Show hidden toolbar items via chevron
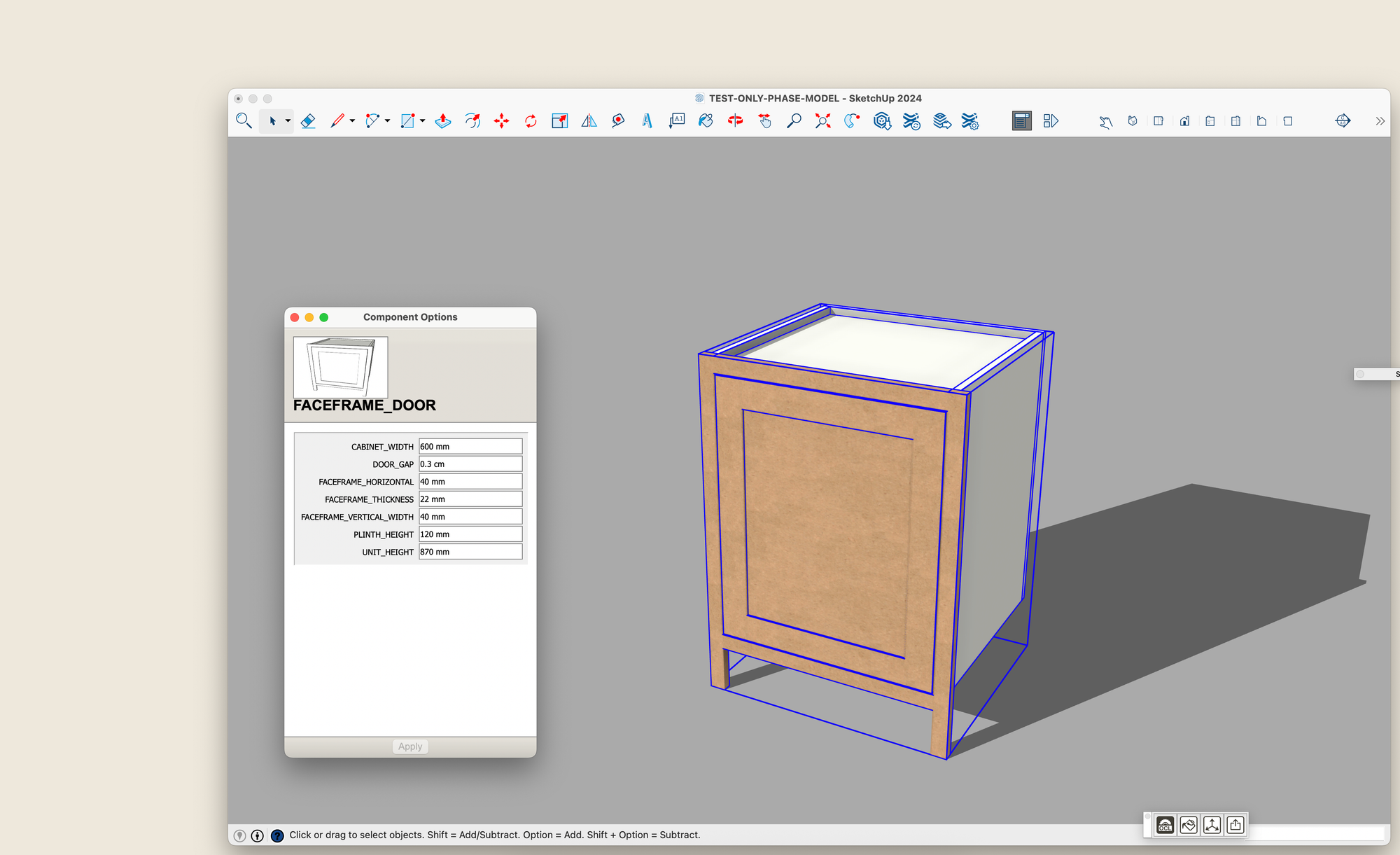This screenshot has width=1400, height=855. 1380,121
